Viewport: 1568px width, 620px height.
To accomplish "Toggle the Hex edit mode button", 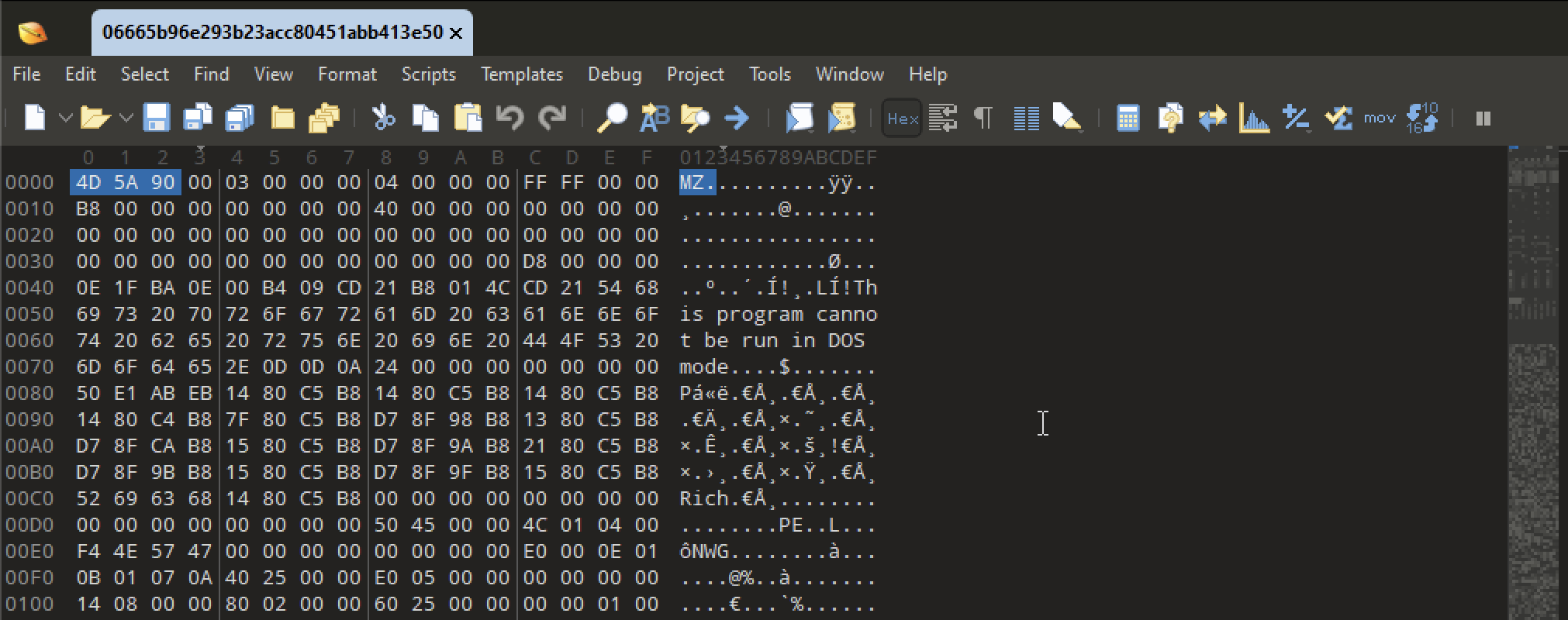I will [902, 119].
